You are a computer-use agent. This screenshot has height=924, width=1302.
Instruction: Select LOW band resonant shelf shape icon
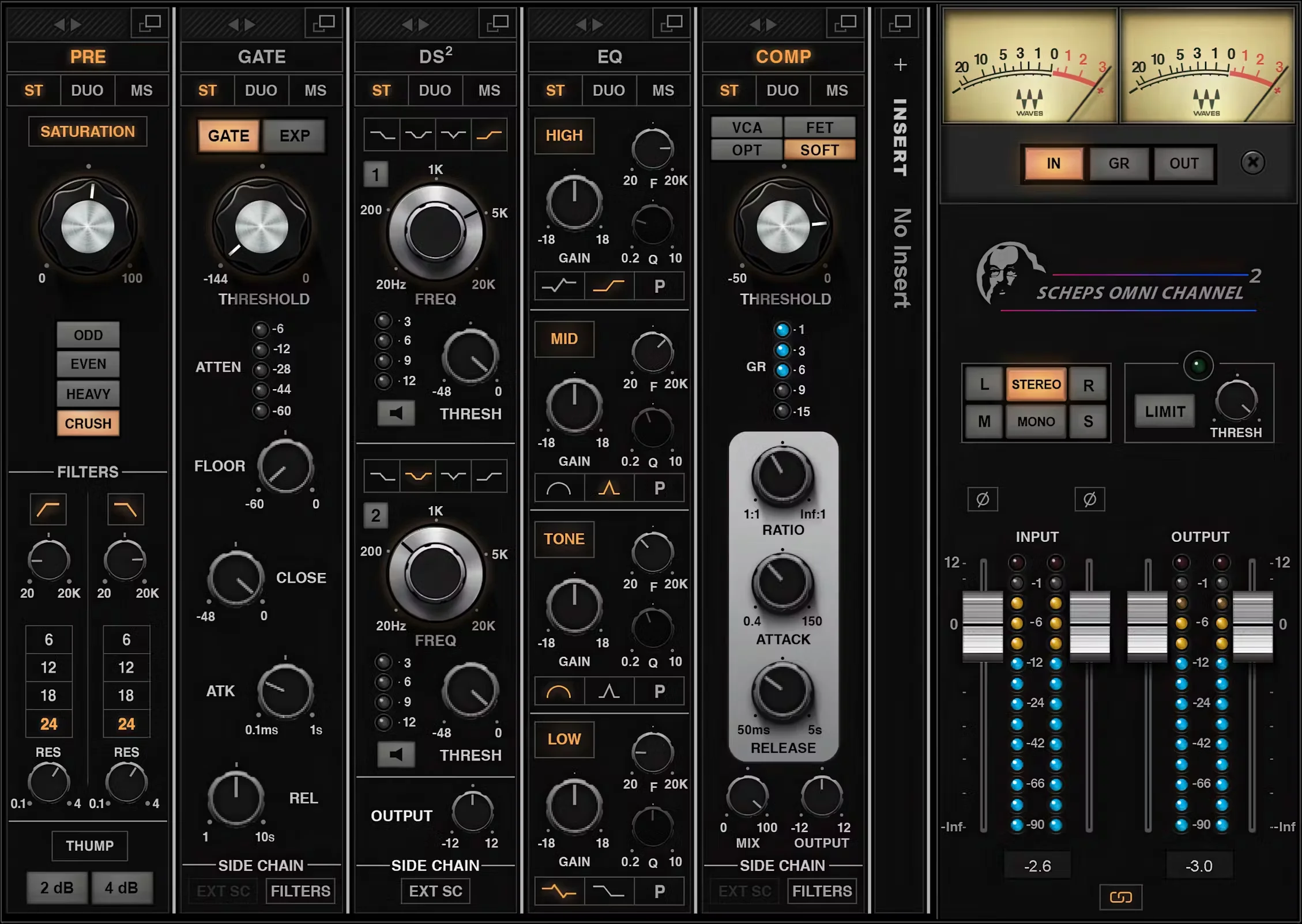[559, 891]
